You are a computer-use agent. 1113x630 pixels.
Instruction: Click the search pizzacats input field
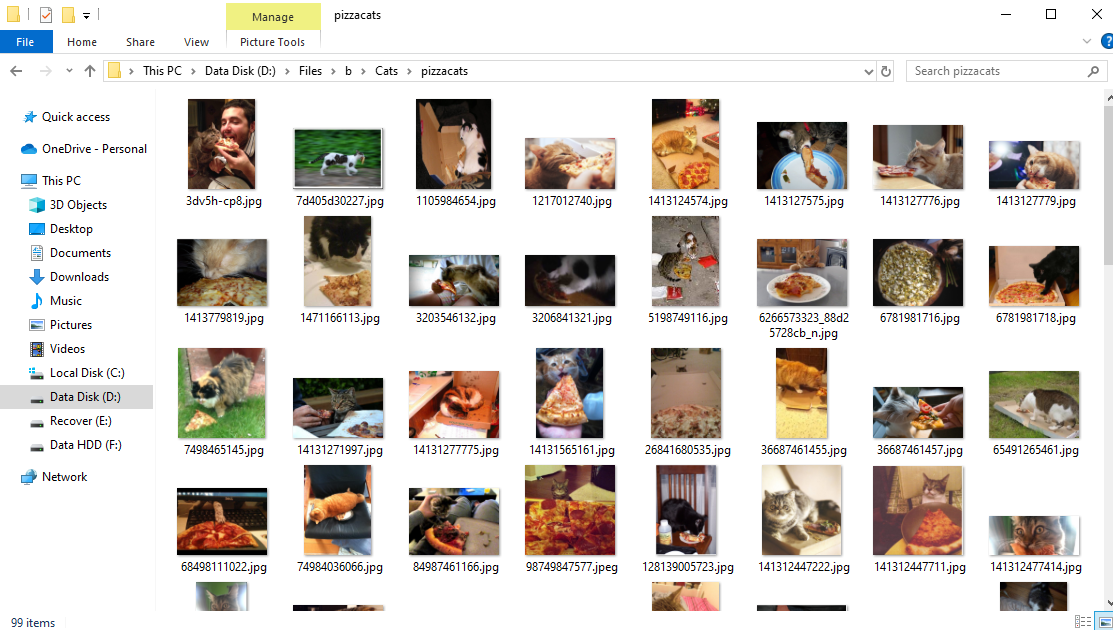(997, 71)
